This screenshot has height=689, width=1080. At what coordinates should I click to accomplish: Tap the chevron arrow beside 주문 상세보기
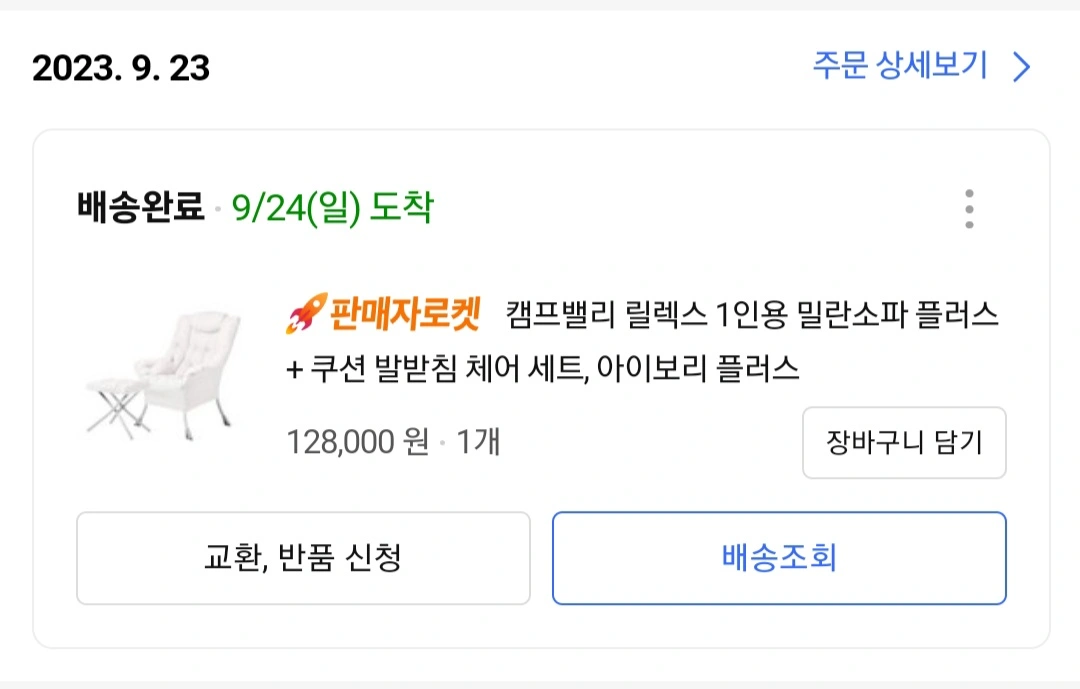pyautogui.click(x=1021, y=68)
